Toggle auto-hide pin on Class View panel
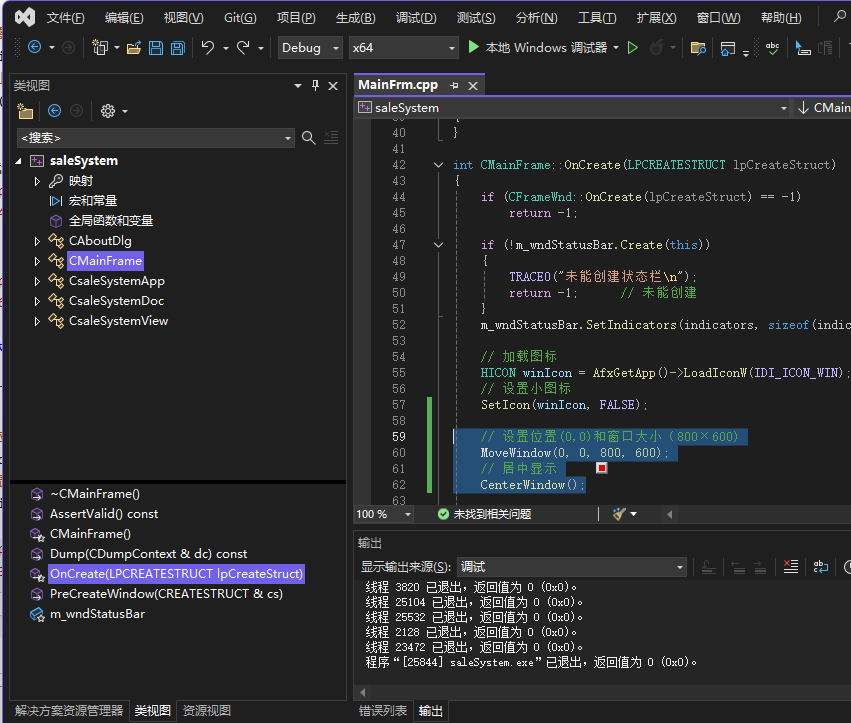This screenshot has height=723, width=851. coord(315,86)
